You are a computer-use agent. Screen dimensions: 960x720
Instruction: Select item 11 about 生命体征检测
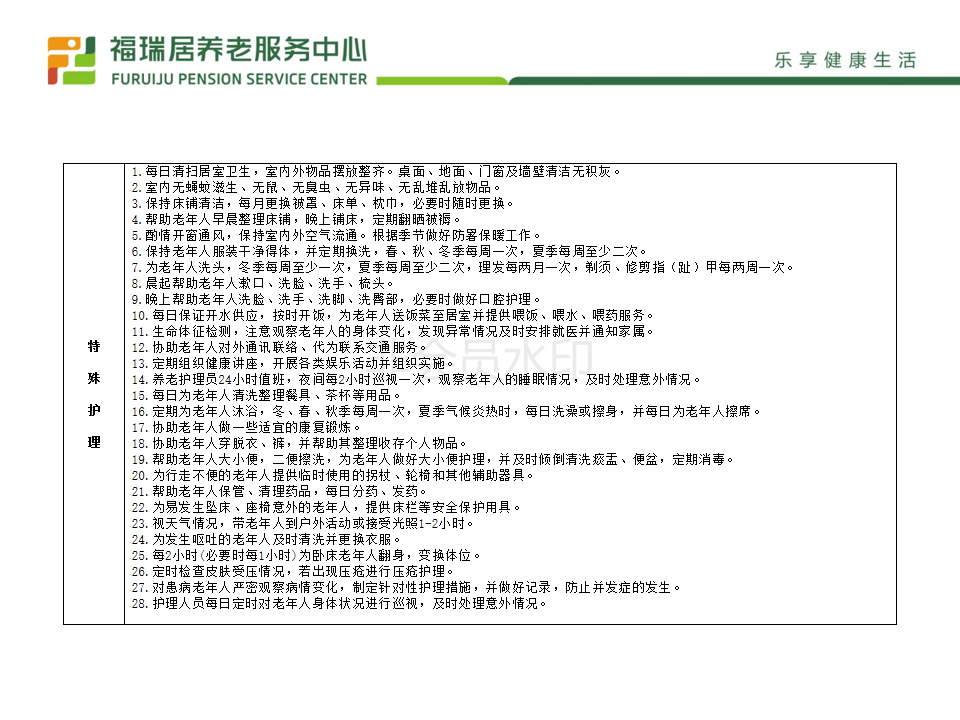coord(392,331)
